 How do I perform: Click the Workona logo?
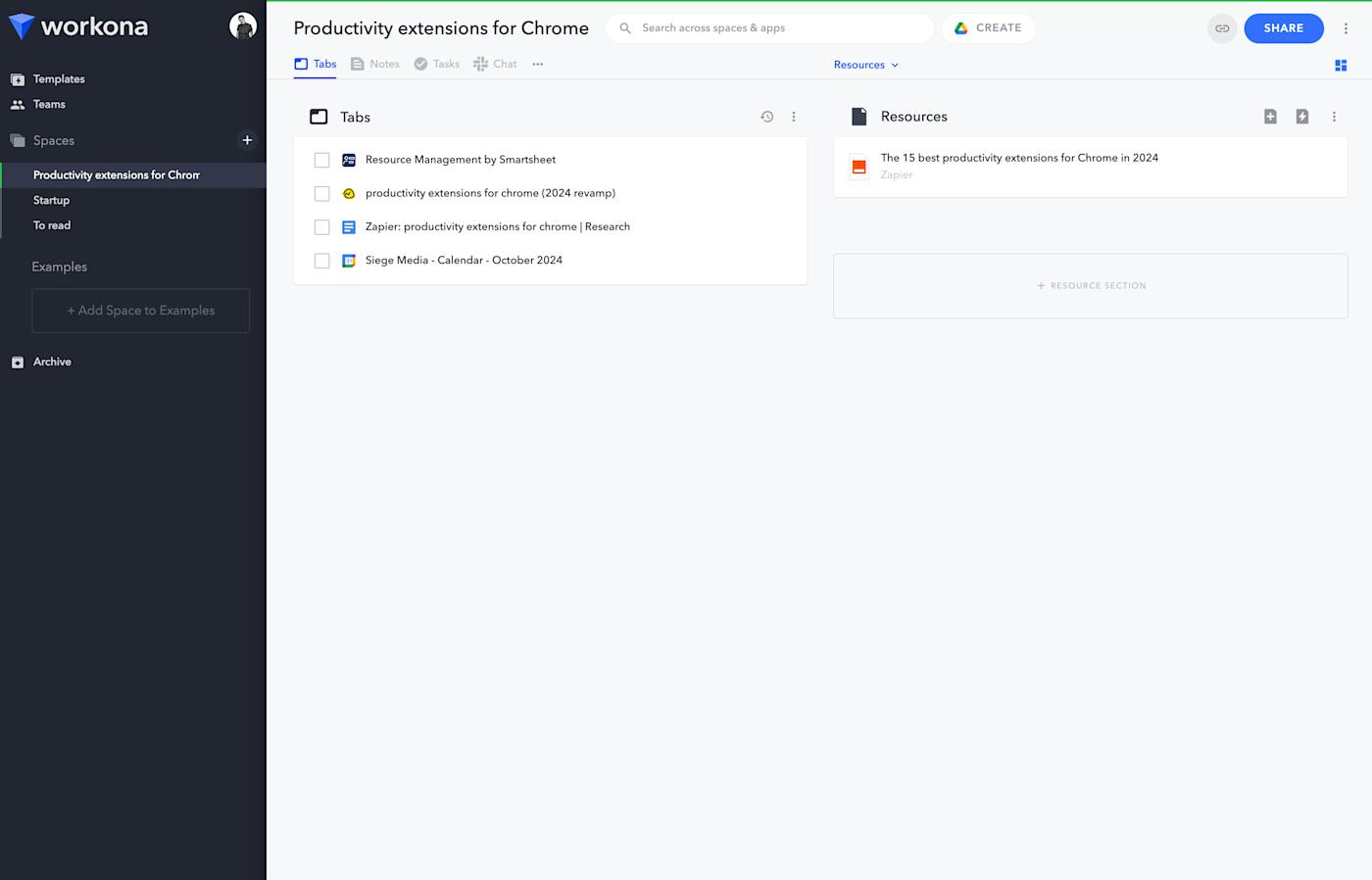78,26
